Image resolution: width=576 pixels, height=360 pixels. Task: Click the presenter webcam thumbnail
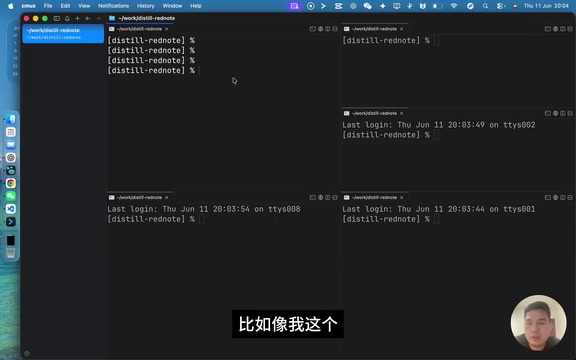click(538, 323)
